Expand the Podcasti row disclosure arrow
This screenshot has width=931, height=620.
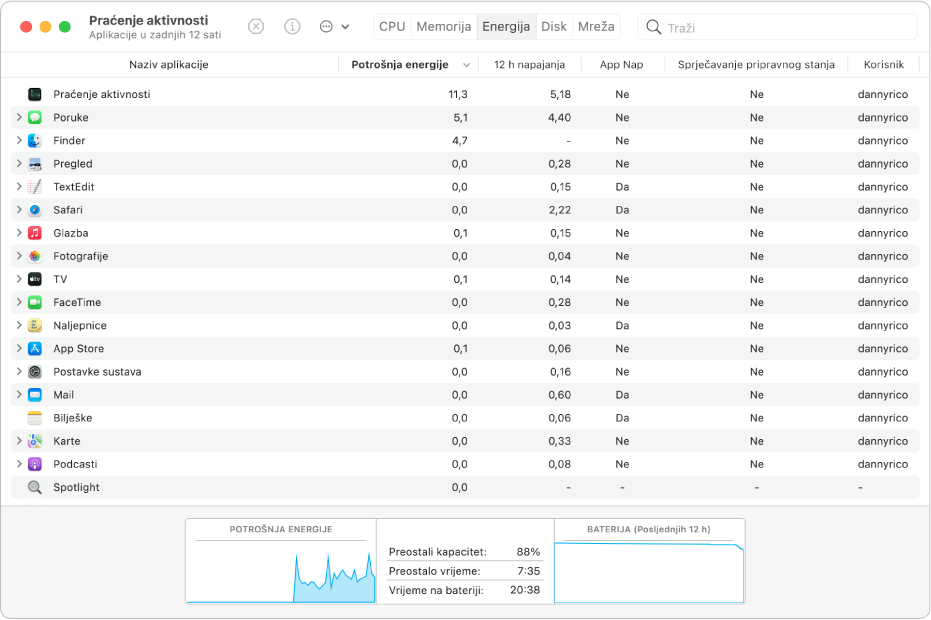(19, 464)
